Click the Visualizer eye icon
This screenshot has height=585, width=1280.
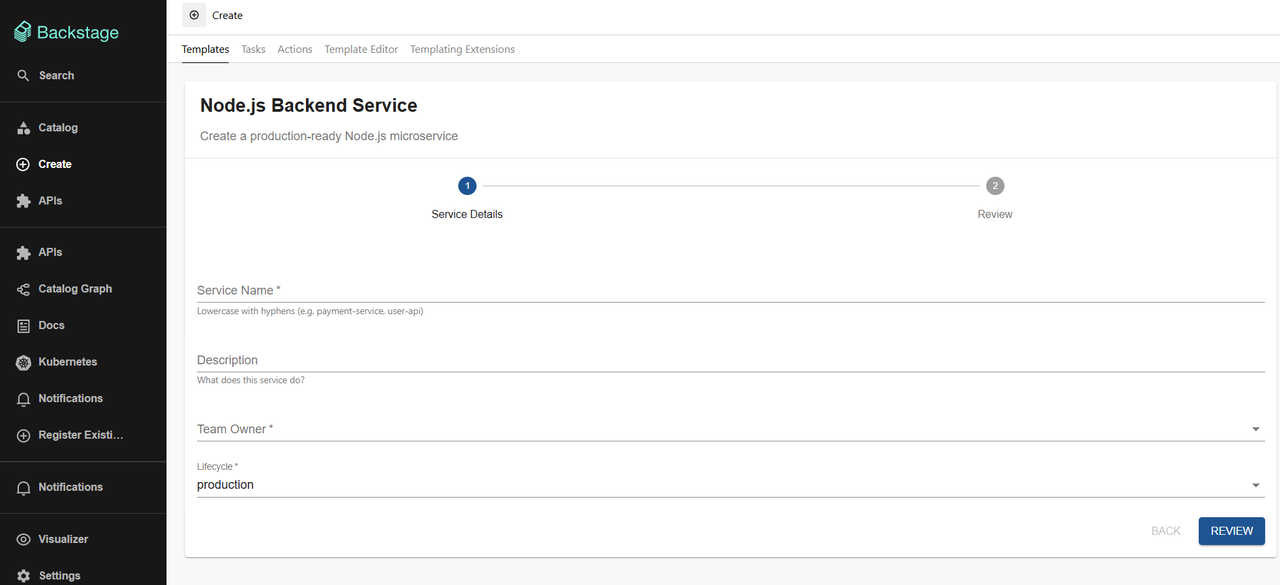tap(23, 539)
